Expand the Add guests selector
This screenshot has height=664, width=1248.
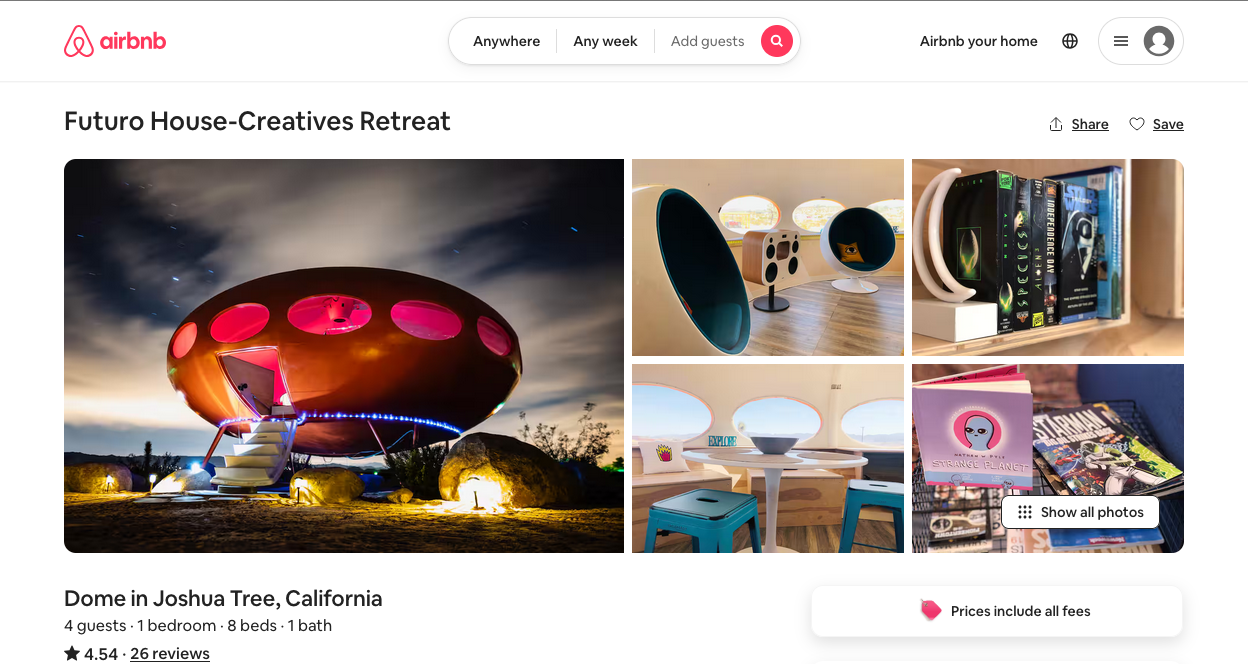[x=708, y=41]
